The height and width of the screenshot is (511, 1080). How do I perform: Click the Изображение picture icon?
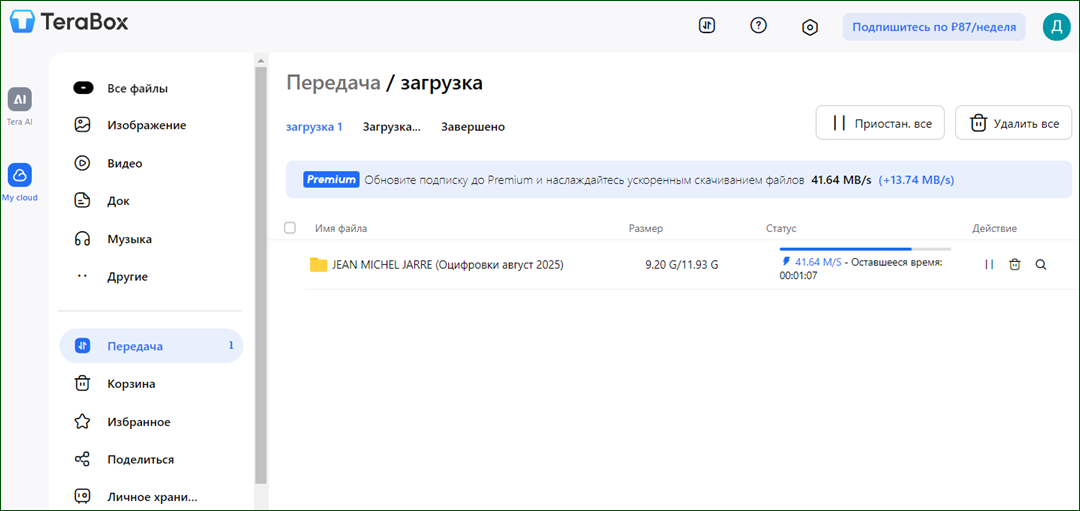83,125
